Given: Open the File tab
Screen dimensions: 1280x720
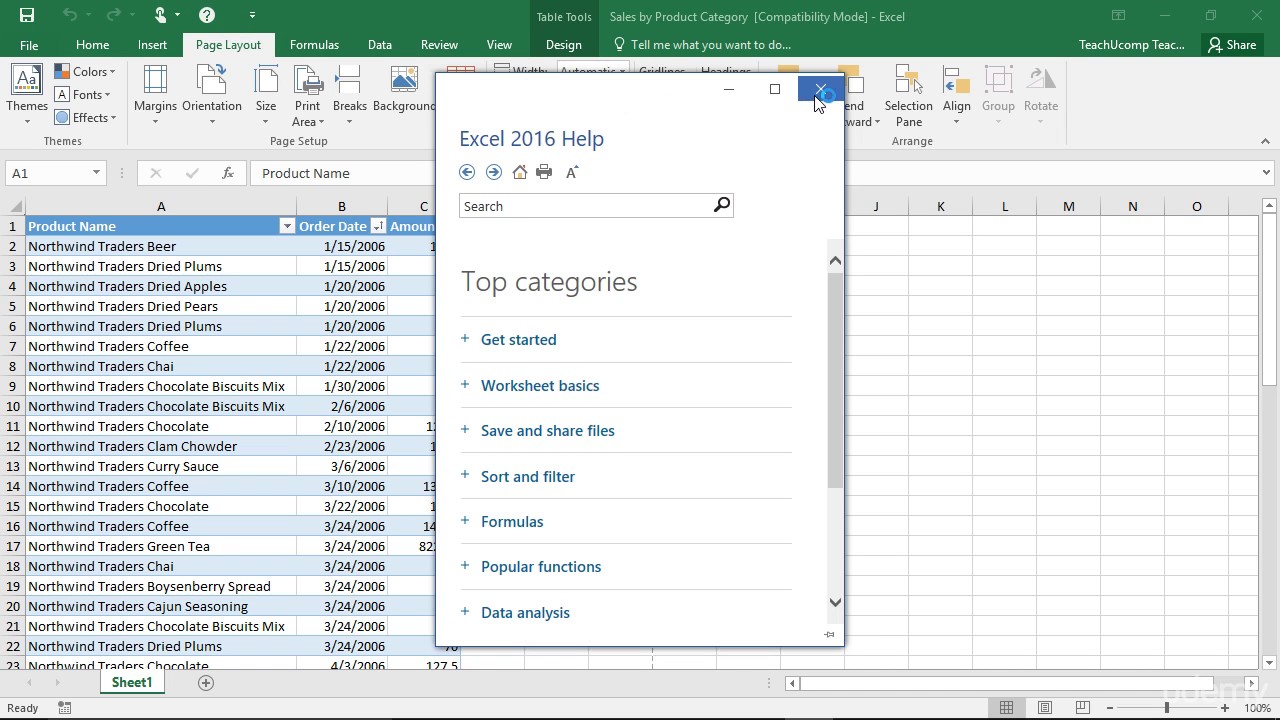Looking at the screenshot, I should point(29,45).
